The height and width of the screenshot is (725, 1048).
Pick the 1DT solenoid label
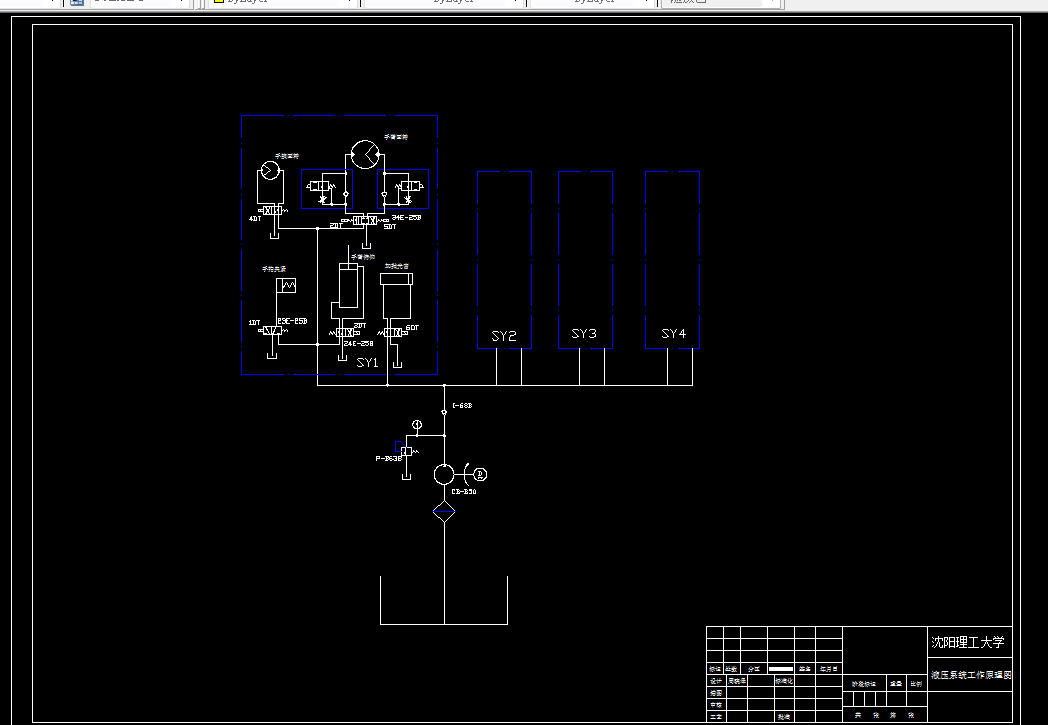[255, 323]
